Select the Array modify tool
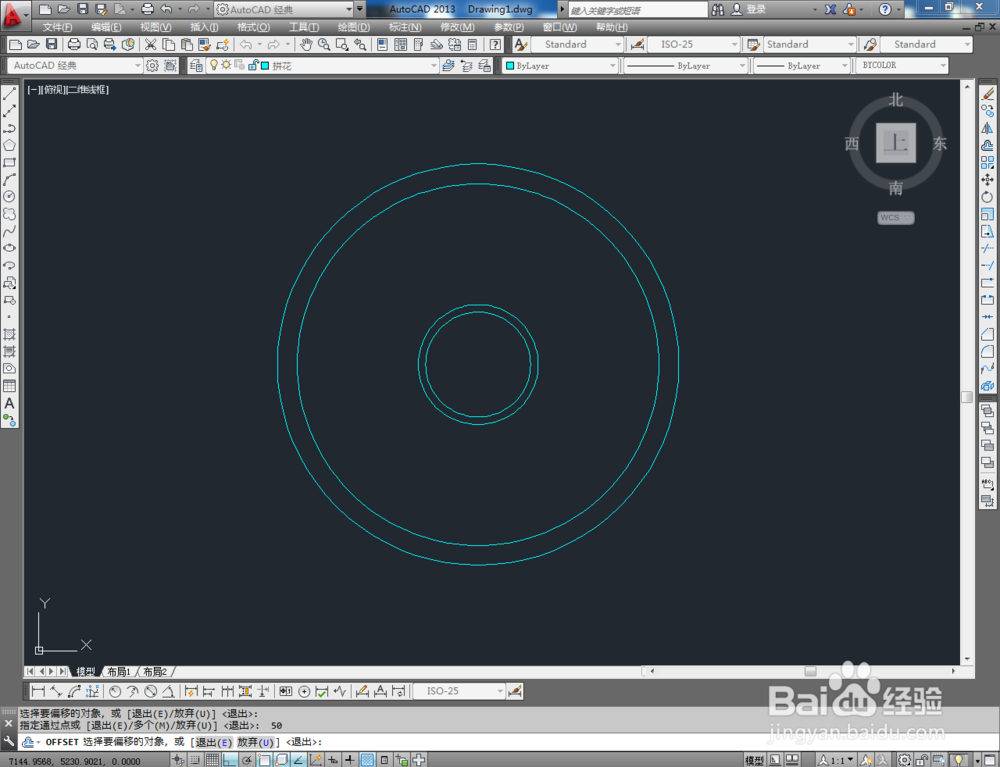1000x767 pixels. (988, 163)
